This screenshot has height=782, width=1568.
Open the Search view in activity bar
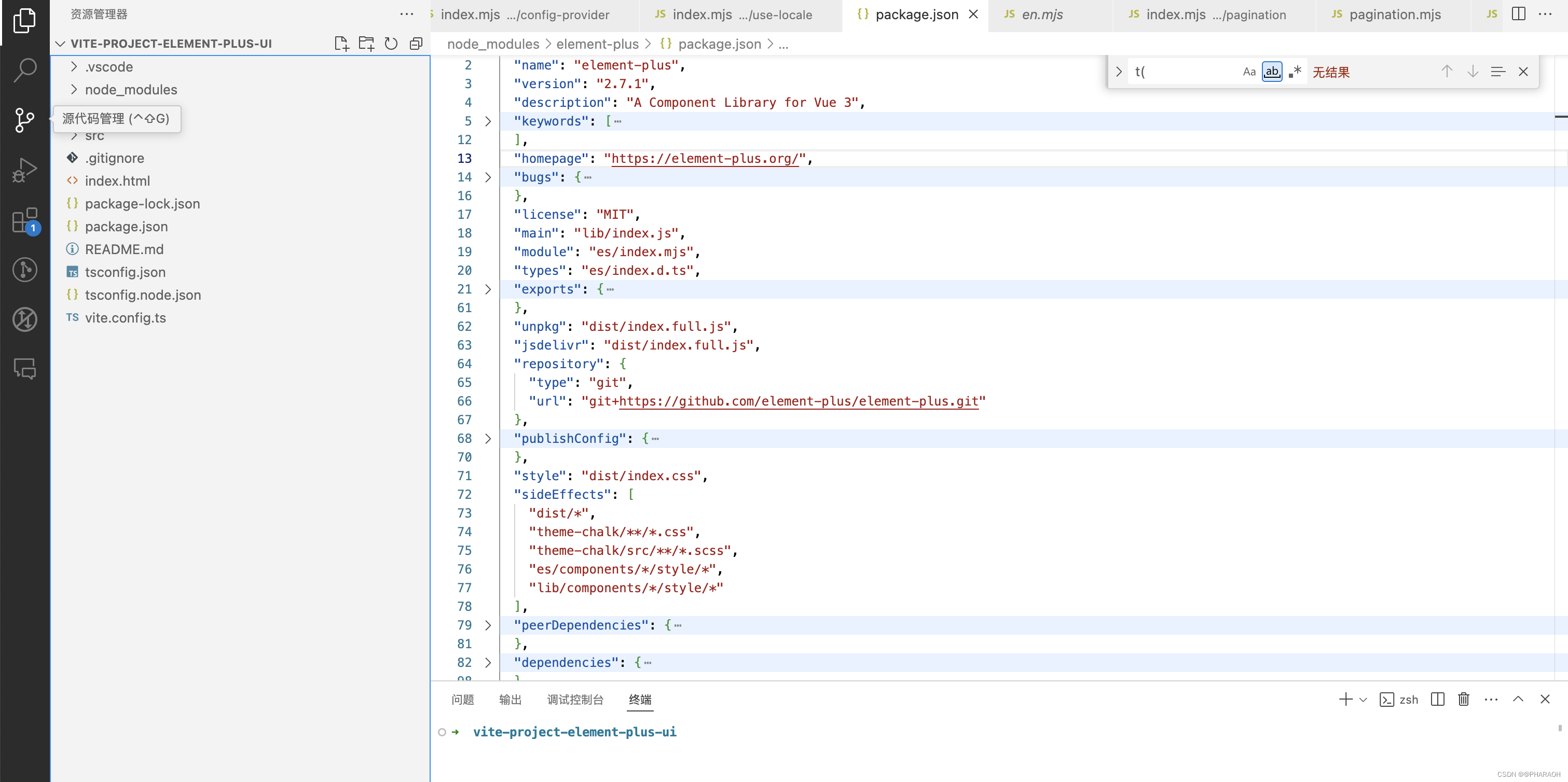pyautogui.click(x=24, y=69)
